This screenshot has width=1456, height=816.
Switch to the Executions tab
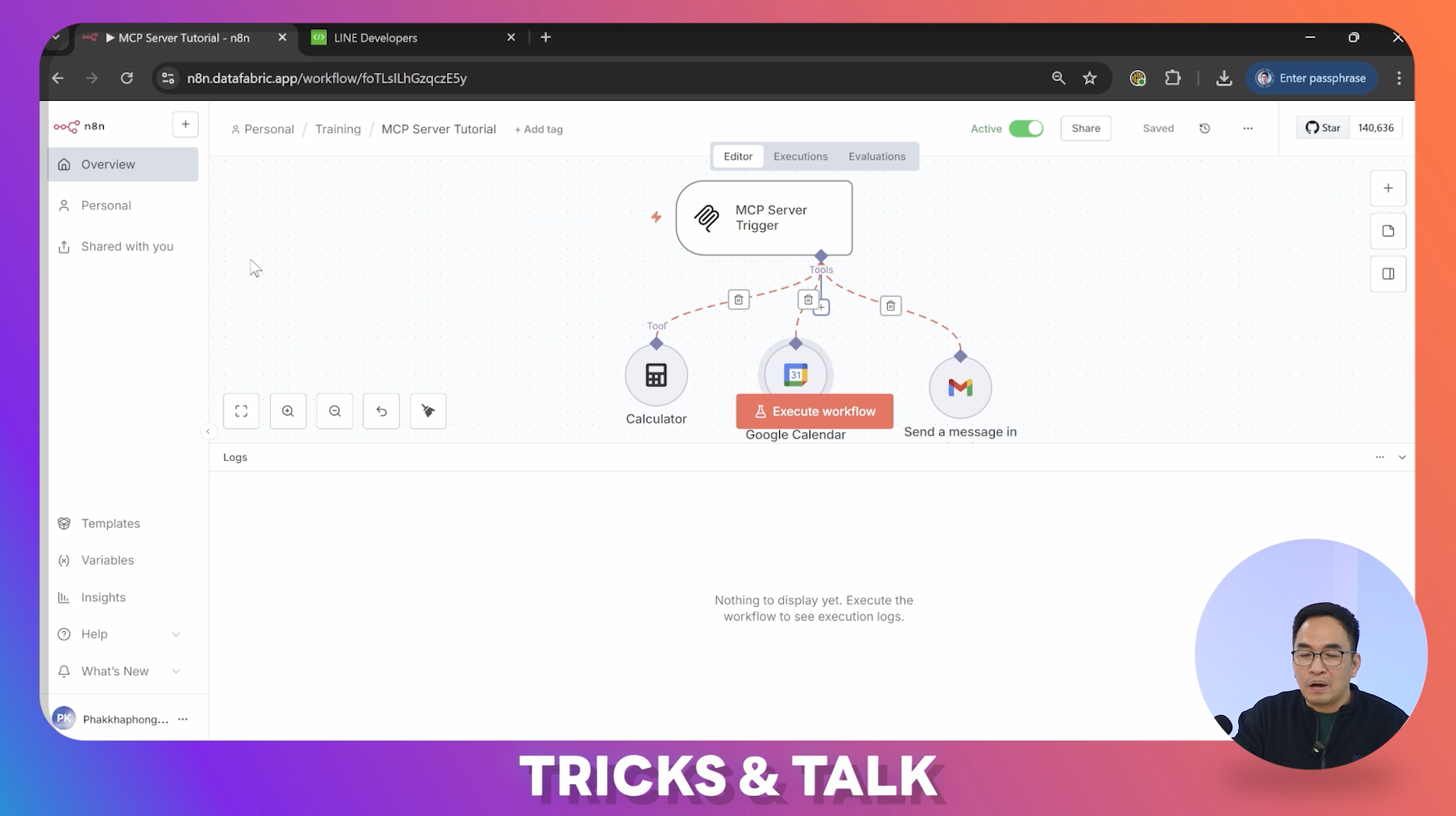[x=800, y=157]
